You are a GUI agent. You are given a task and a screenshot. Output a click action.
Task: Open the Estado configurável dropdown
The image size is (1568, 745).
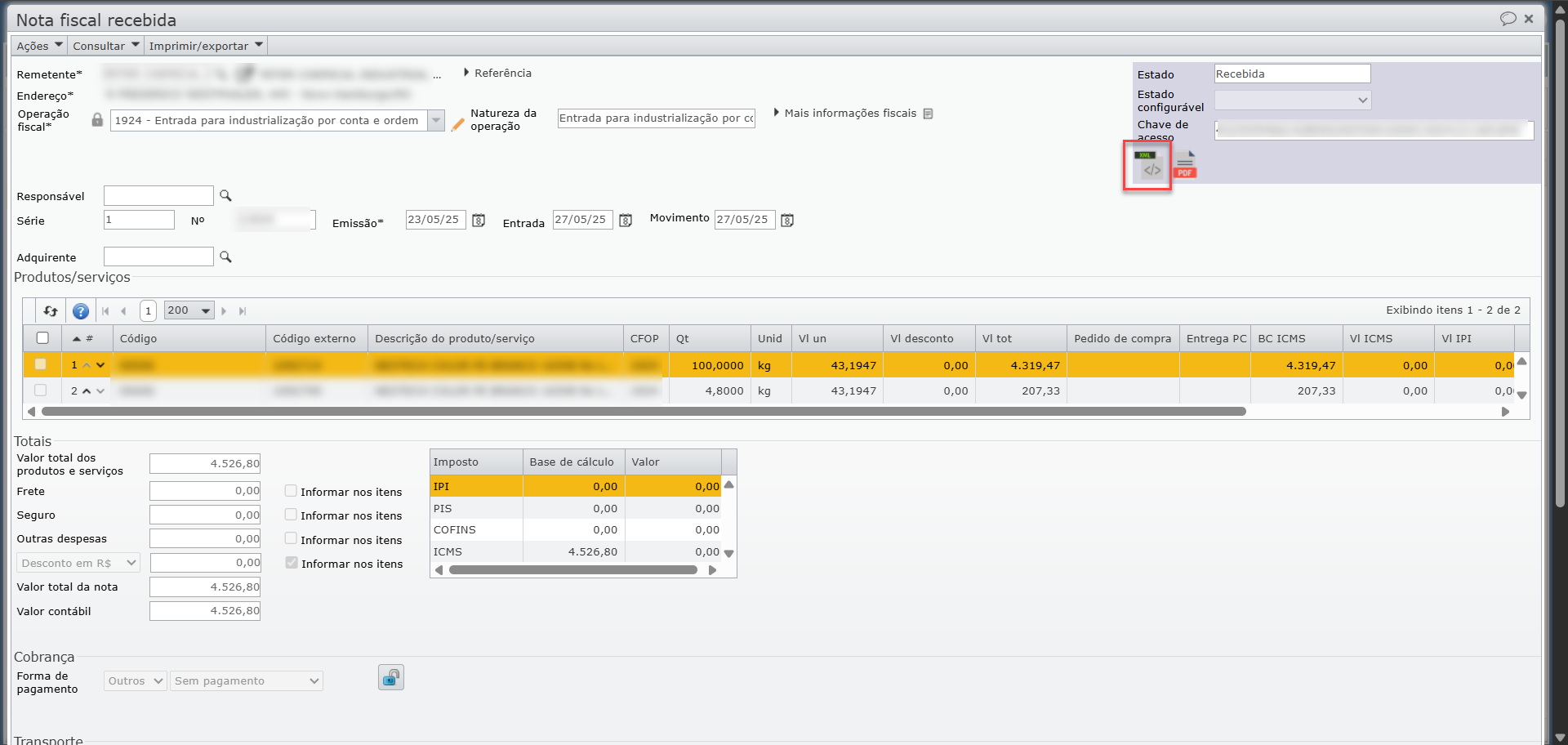tap(1293, 100)
